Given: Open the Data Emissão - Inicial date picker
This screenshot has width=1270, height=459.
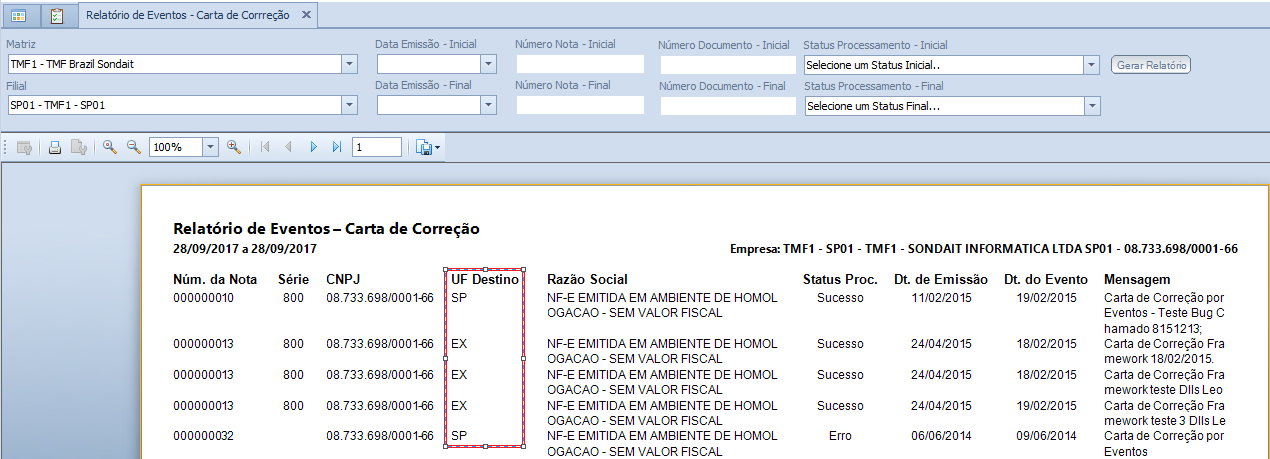Looking at the screenshot, I should pos(488,64).
